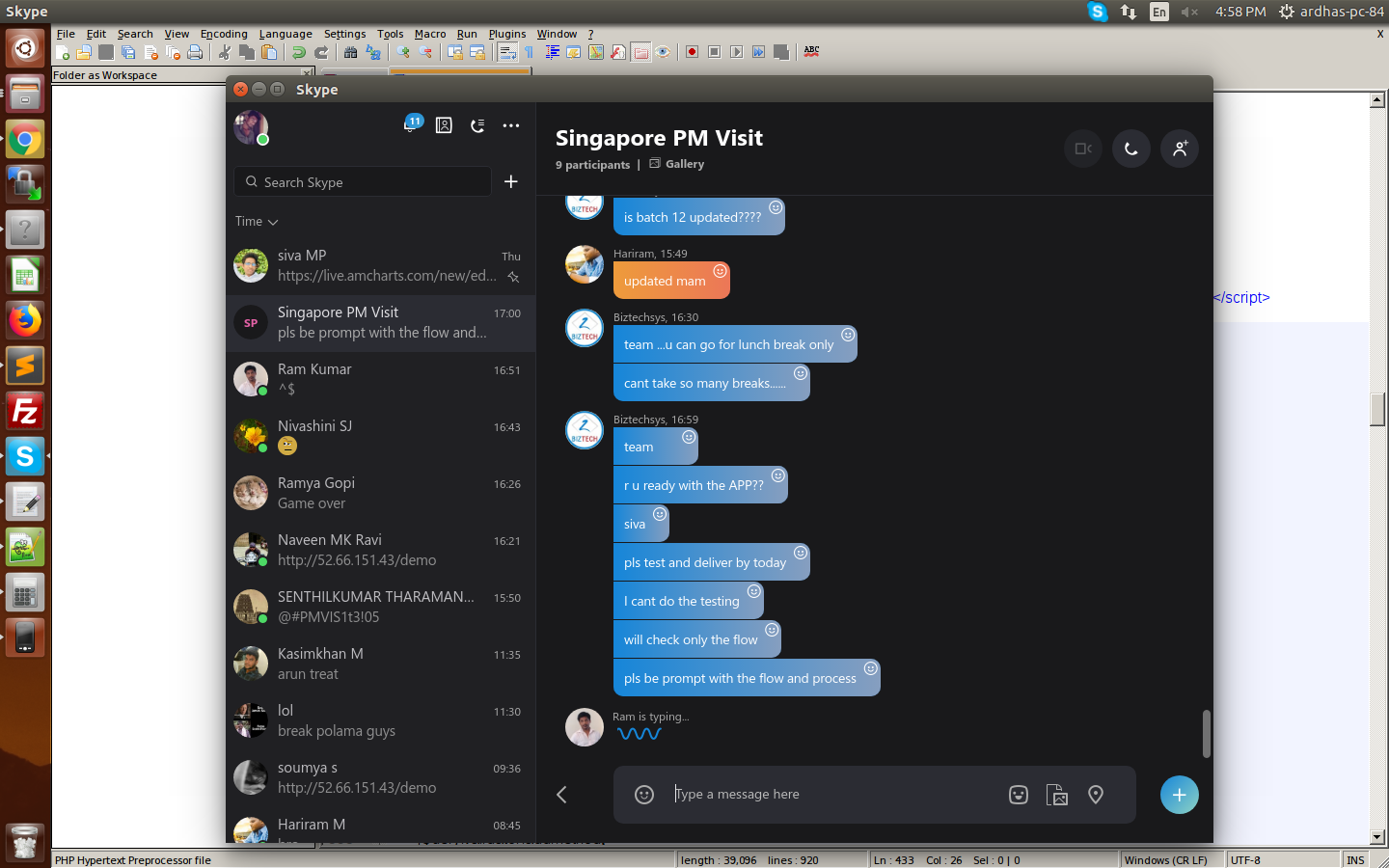The height and width of the screenshot is (868, 1389).
Task: Focus the Search Skype field
Action: (x=363, y=181)
